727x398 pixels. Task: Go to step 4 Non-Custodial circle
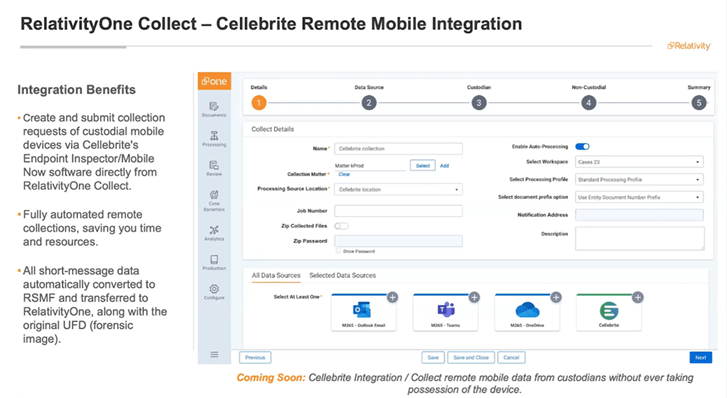click(x=589, y=103)
